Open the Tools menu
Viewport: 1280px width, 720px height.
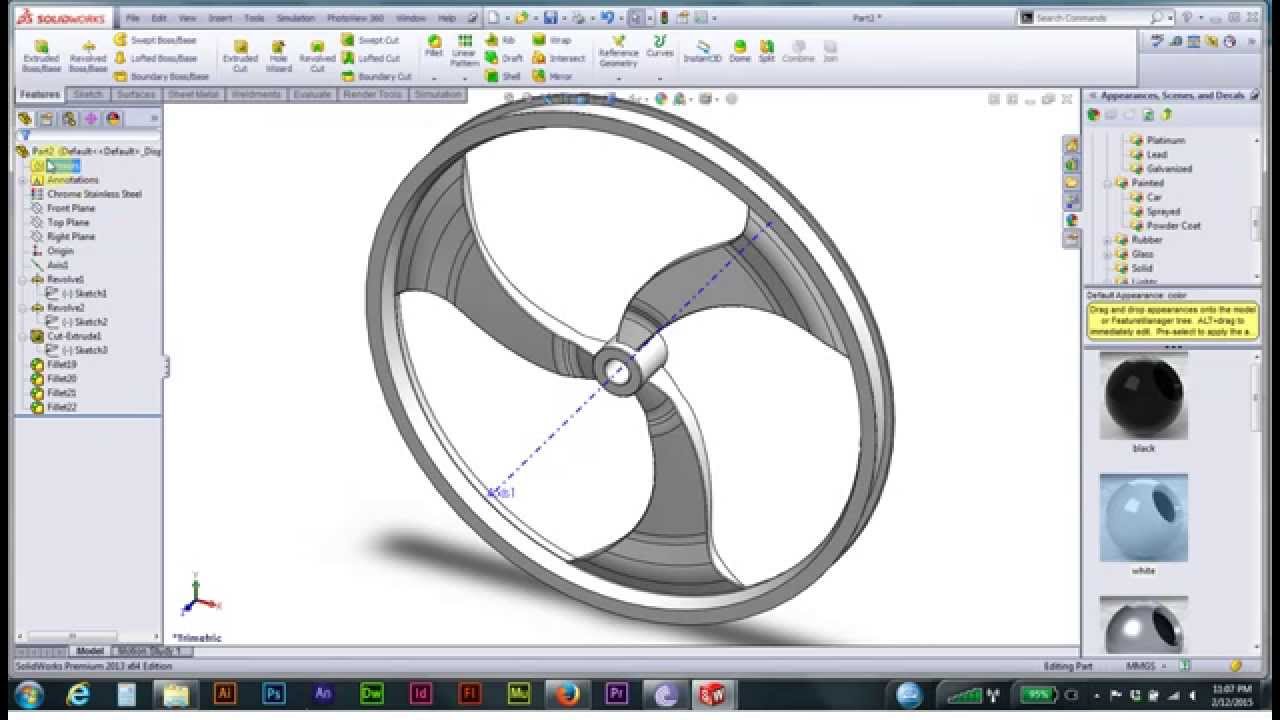[x=255, y=18]
